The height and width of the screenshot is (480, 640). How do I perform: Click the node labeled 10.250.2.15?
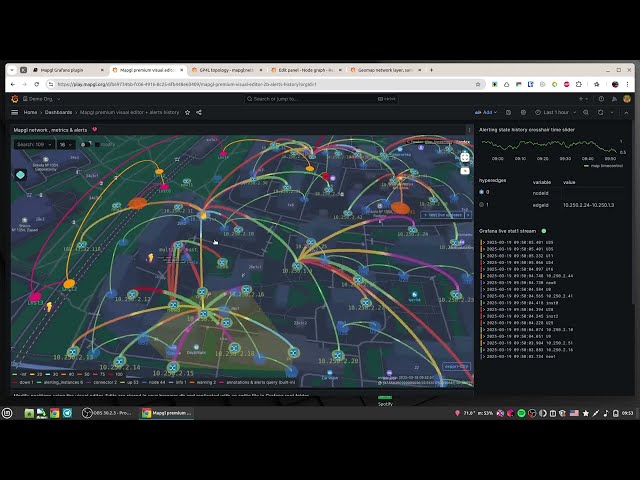click(173, 367)
